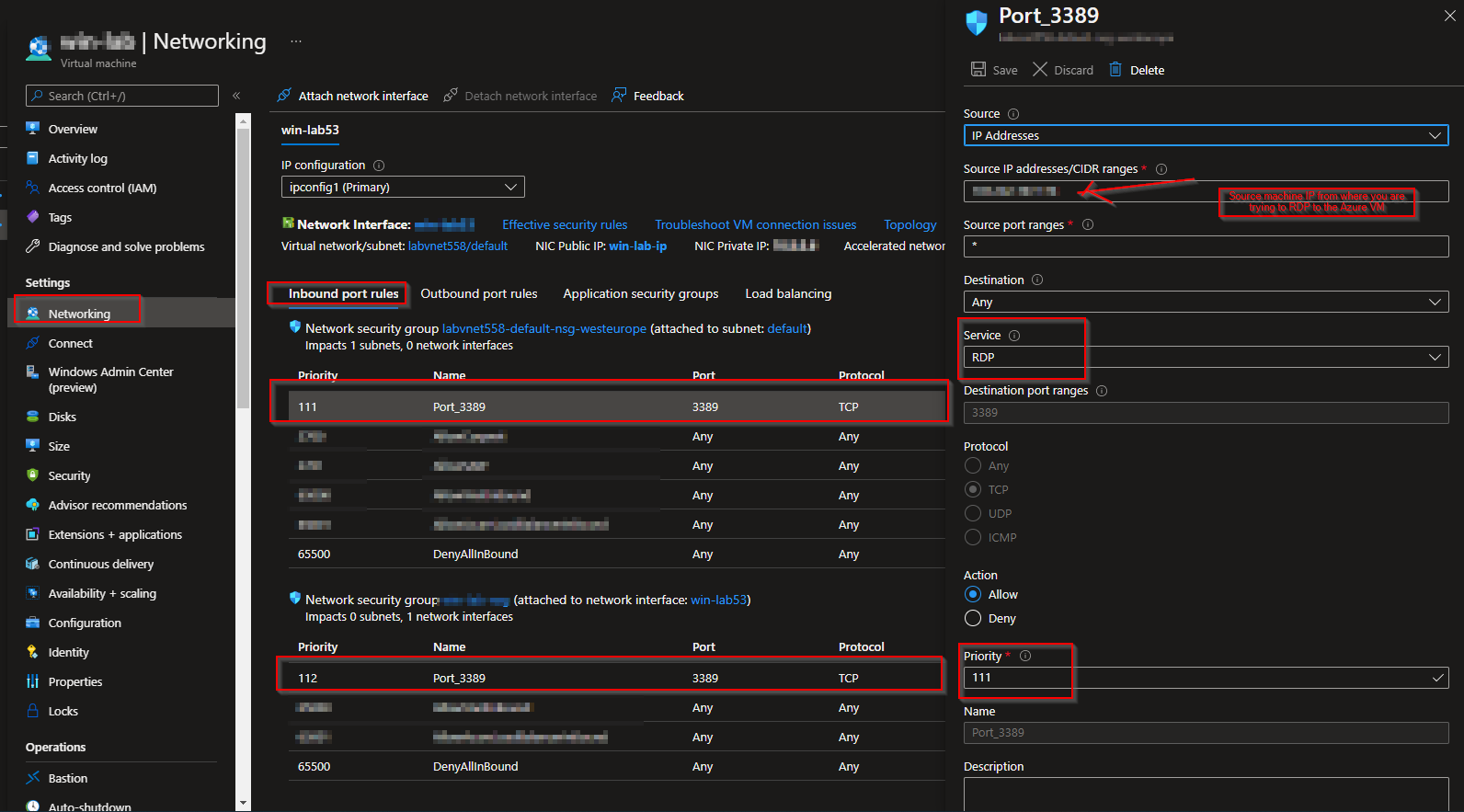This screenshot has width=1464, height=812.
Task: Click the Identity key icon
Action: pos(33,652)
